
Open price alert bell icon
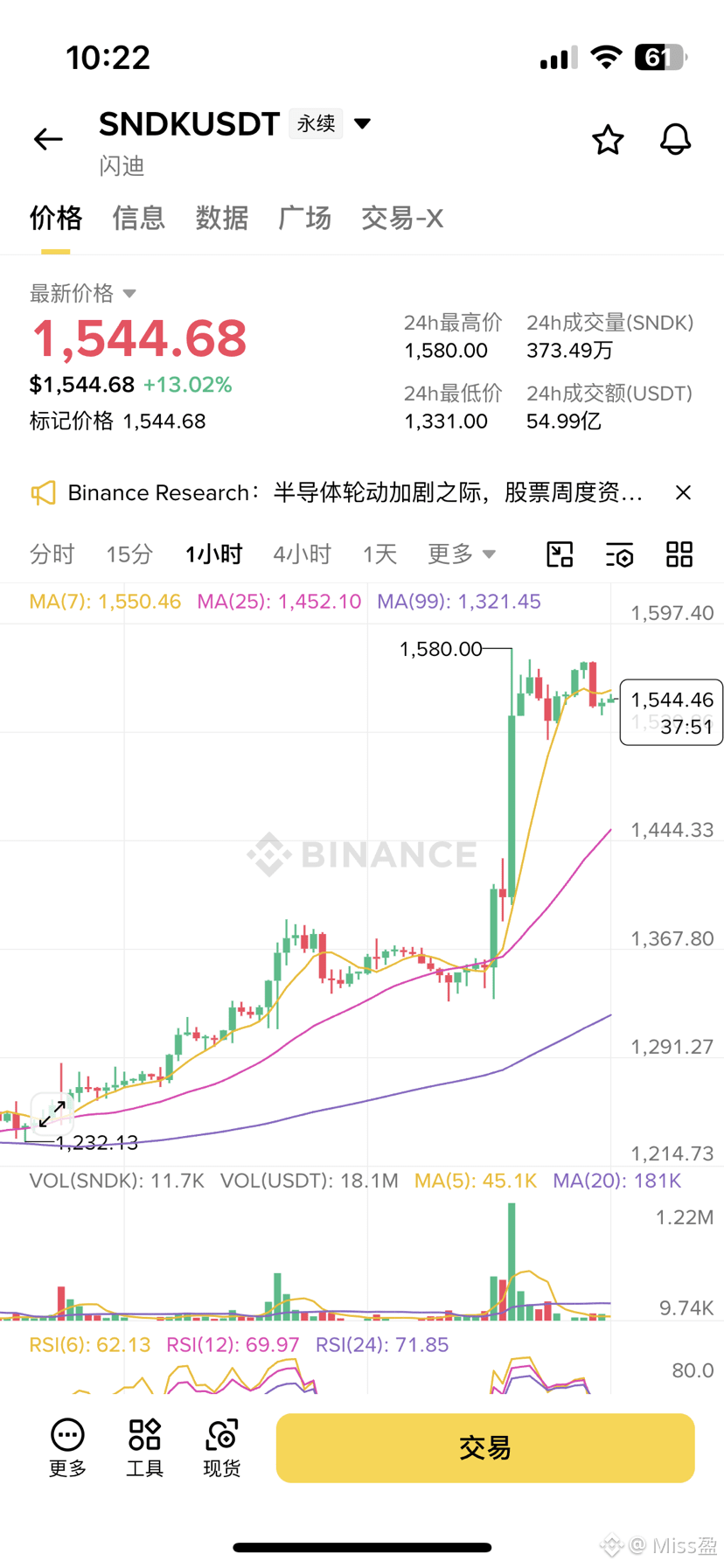tap(675, 139)
